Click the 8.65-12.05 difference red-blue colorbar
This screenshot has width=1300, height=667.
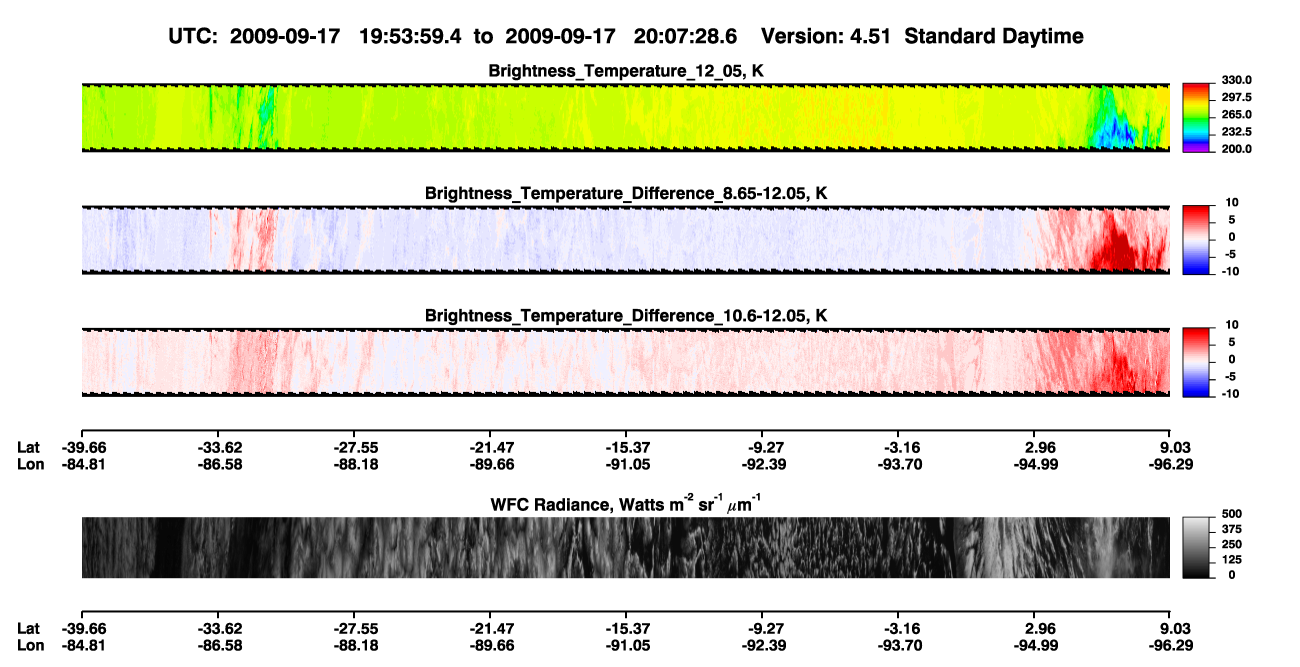pos(1197,237)
